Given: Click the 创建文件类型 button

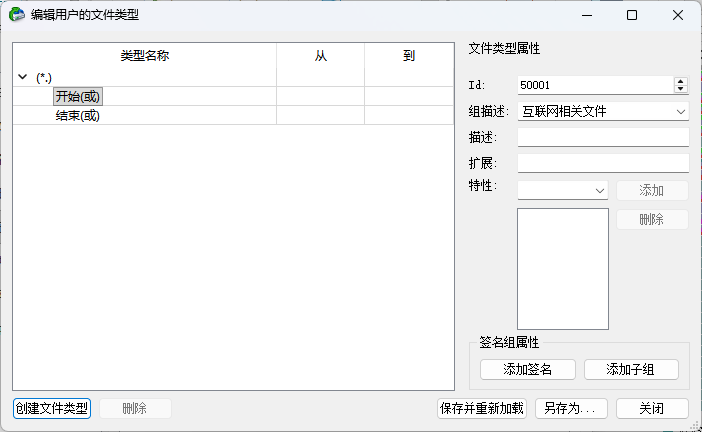Looking at the screenshot, I should point(52,408).
